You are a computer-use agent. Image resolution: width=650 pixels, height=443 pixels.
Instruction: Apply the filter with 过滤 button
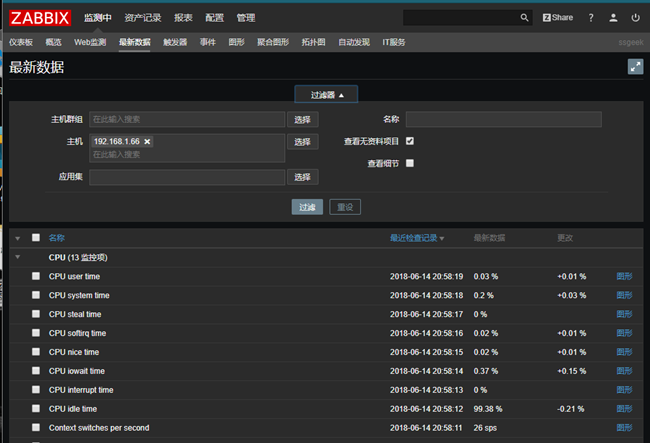307,207
